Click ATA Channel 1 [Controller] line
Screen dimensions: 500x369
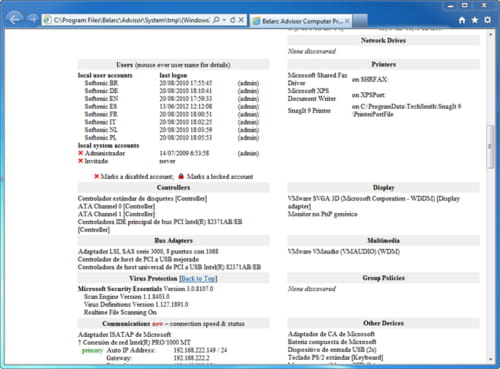pos(116,214)
